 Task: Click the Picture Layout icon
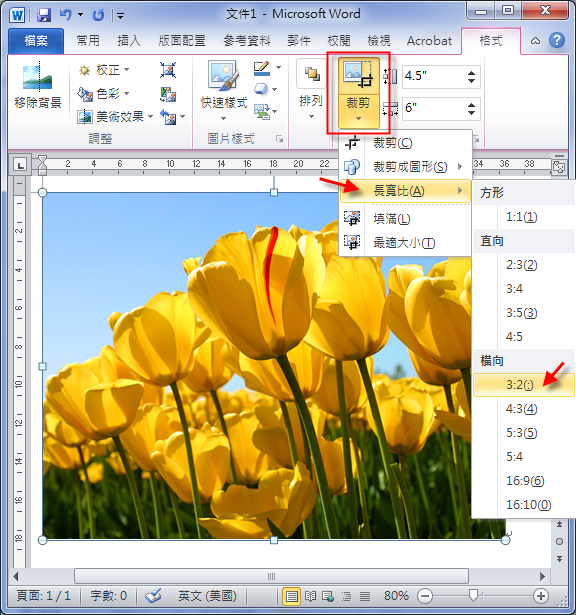(262, 111)
